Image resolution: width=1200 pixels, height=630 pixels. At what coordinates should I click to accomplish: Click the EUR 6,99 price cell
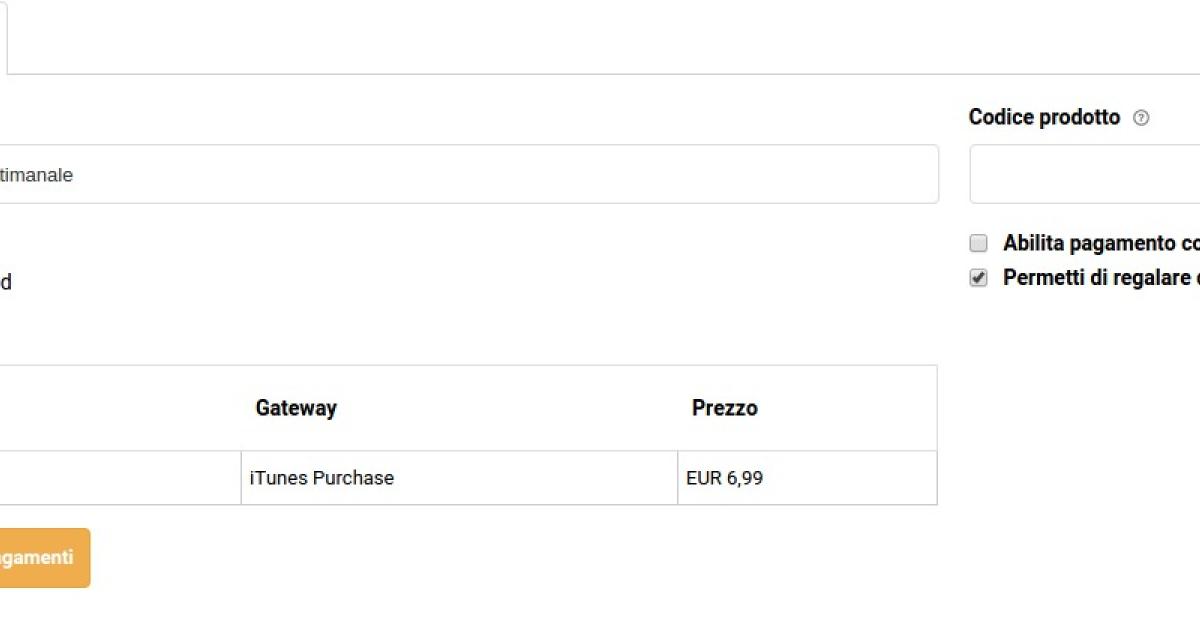click(x=724, y=478)
